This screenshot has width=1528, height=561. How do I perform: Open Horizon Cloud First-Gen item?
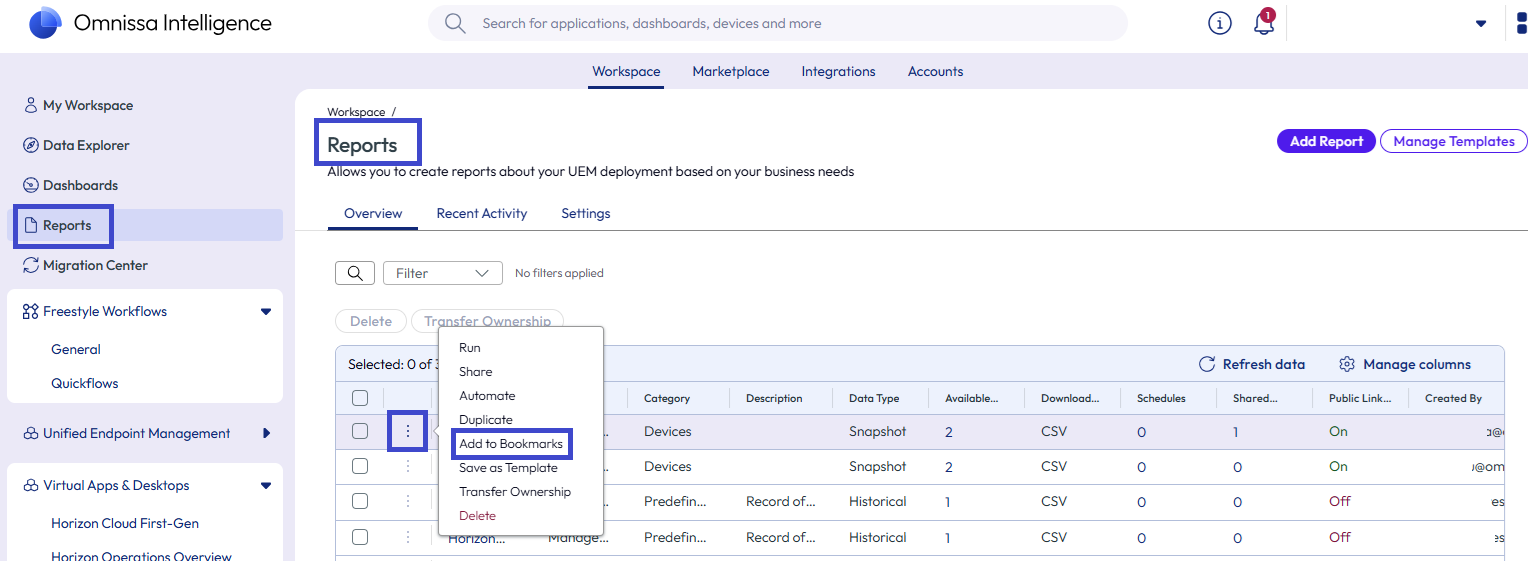125,523
